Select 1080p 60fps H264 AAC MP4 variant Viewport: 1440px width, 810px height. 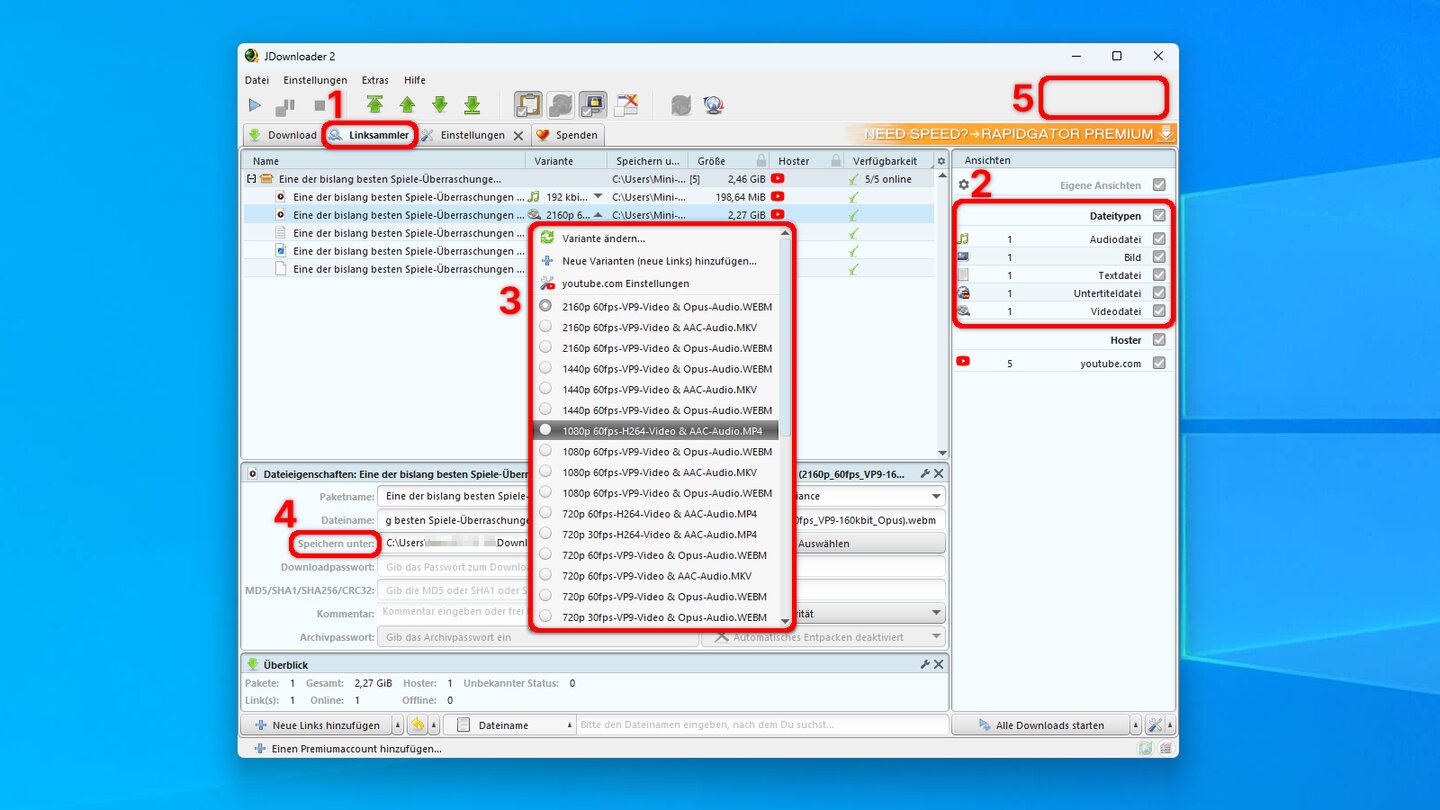(661, 431)
